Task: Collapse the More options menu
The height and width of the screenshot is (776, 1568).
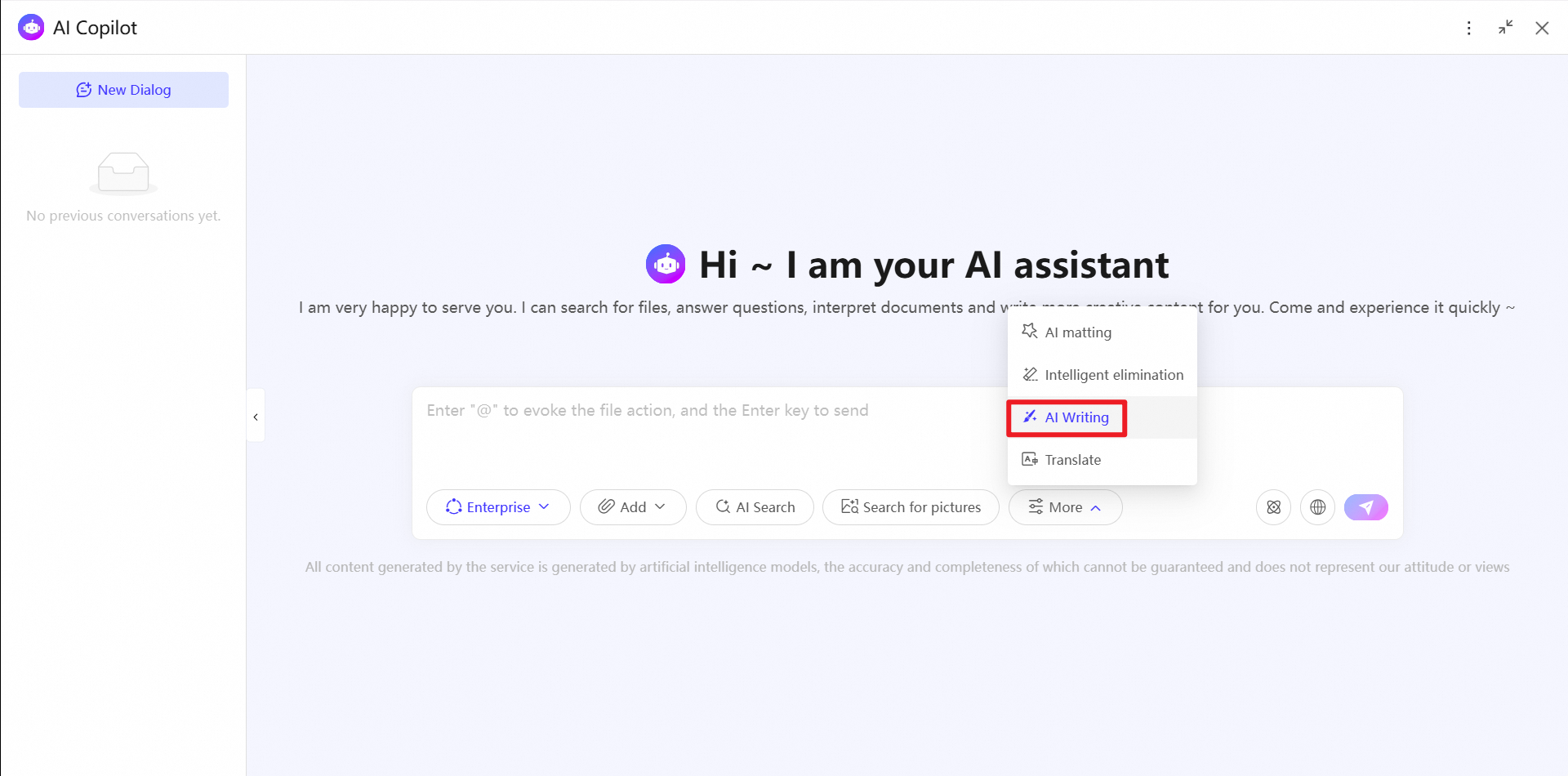Action: [x=1065, y=507]
